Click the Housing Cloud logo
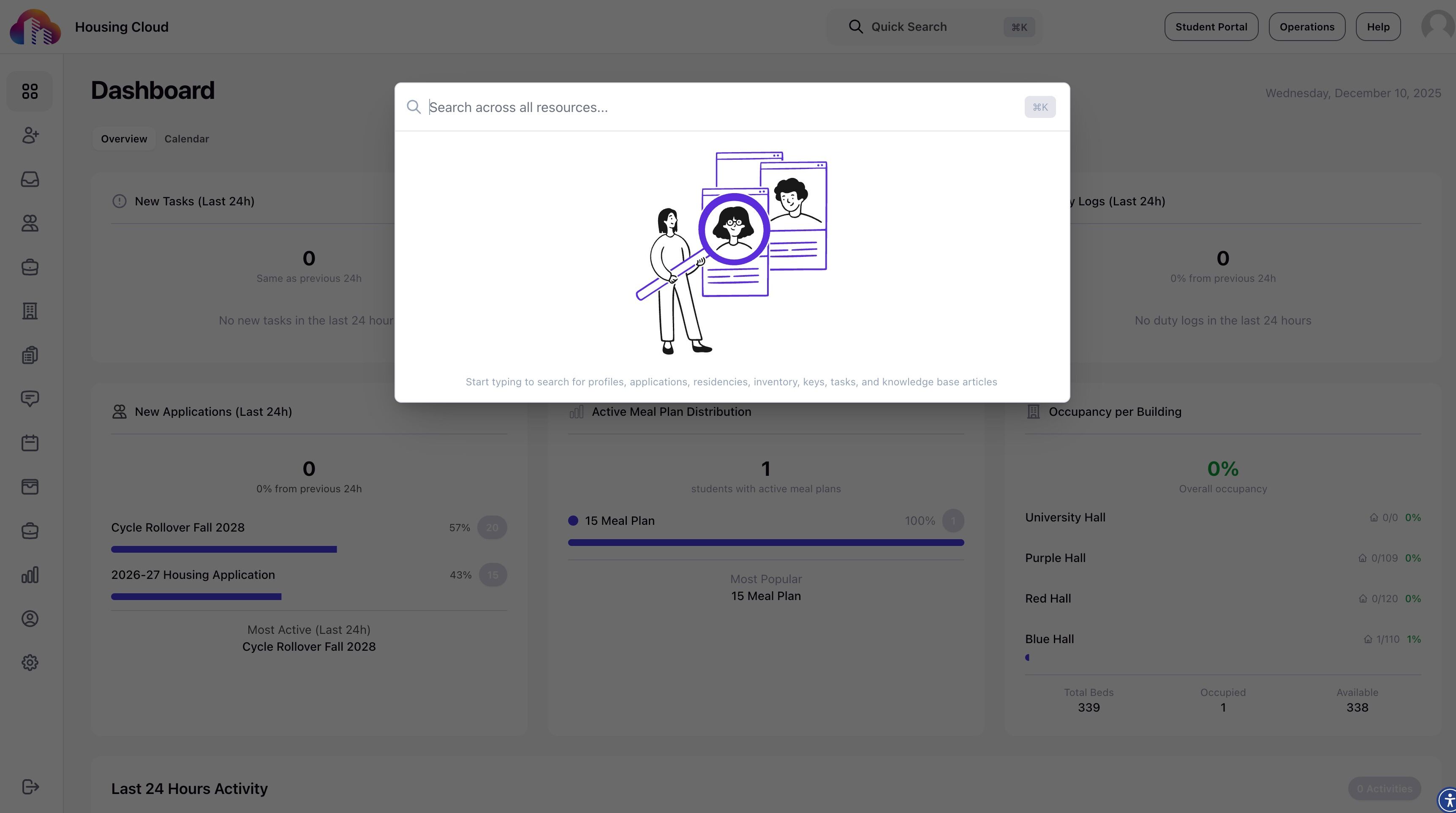 pos(35,27)
